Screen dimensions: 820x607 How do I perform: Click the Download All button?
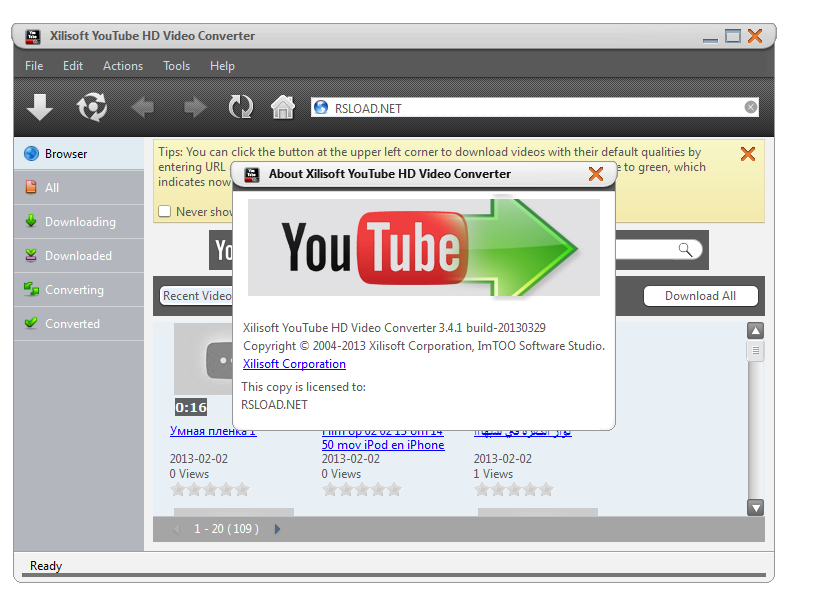point(700,296)
